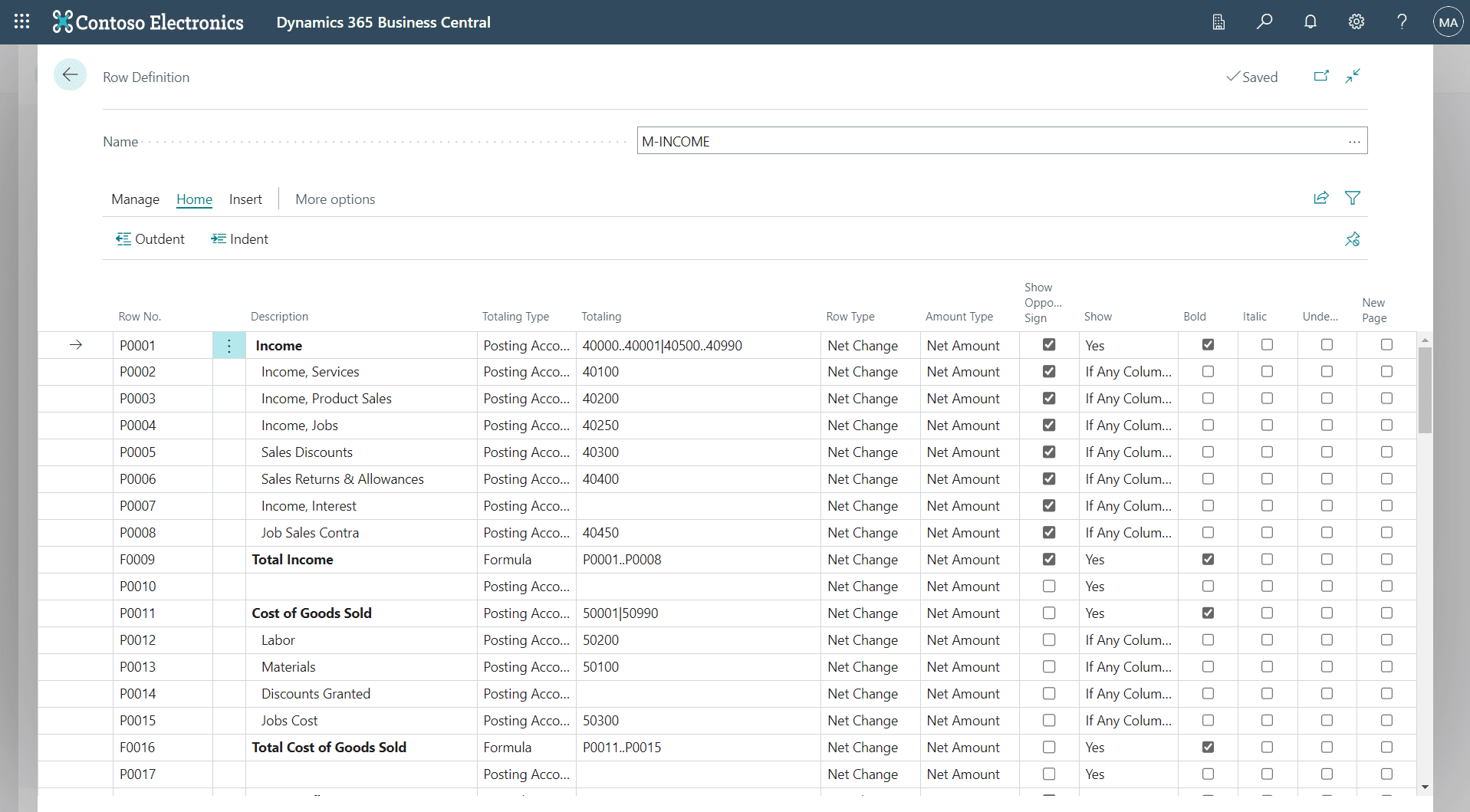Toggle Show Opposite Sign for Total Income
Viewport: 1470px width, 812px height.
[1049, 560]
